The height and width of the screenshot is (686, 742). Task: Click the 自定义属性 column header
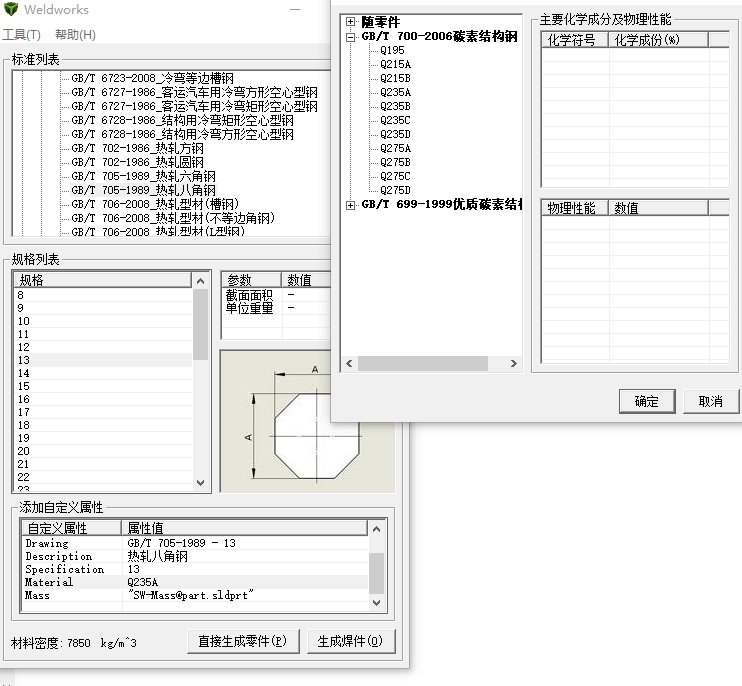tap(71, 528)
